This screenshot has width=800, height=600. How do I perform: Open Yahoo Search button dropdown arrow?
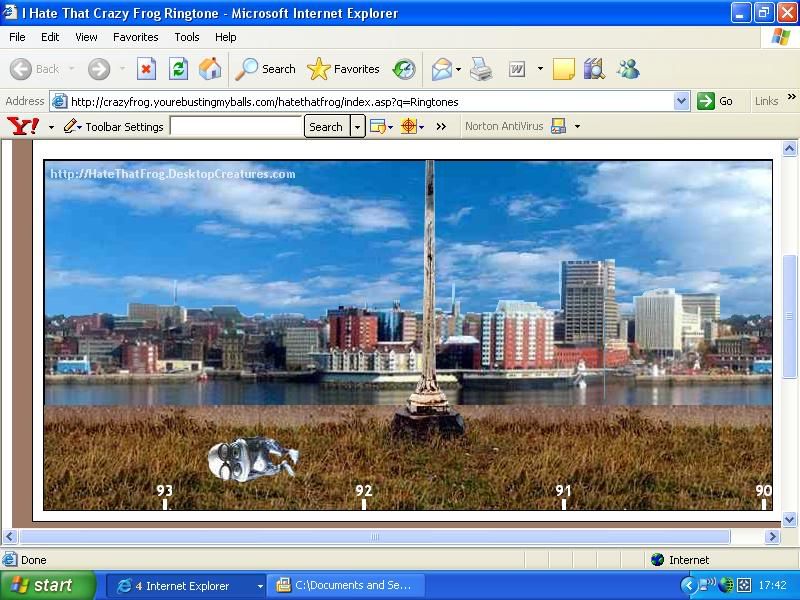(x=357, y=127)
